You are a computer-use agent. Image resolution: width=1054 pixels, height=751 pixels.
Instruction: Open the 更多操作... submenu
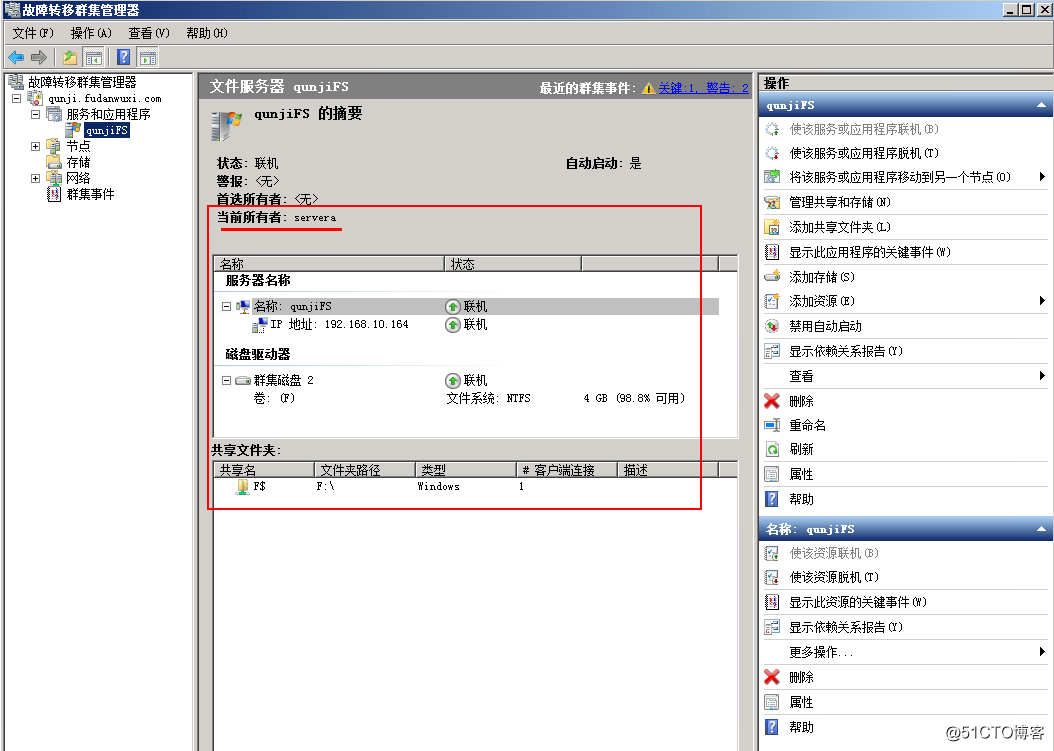coord(820,651)
